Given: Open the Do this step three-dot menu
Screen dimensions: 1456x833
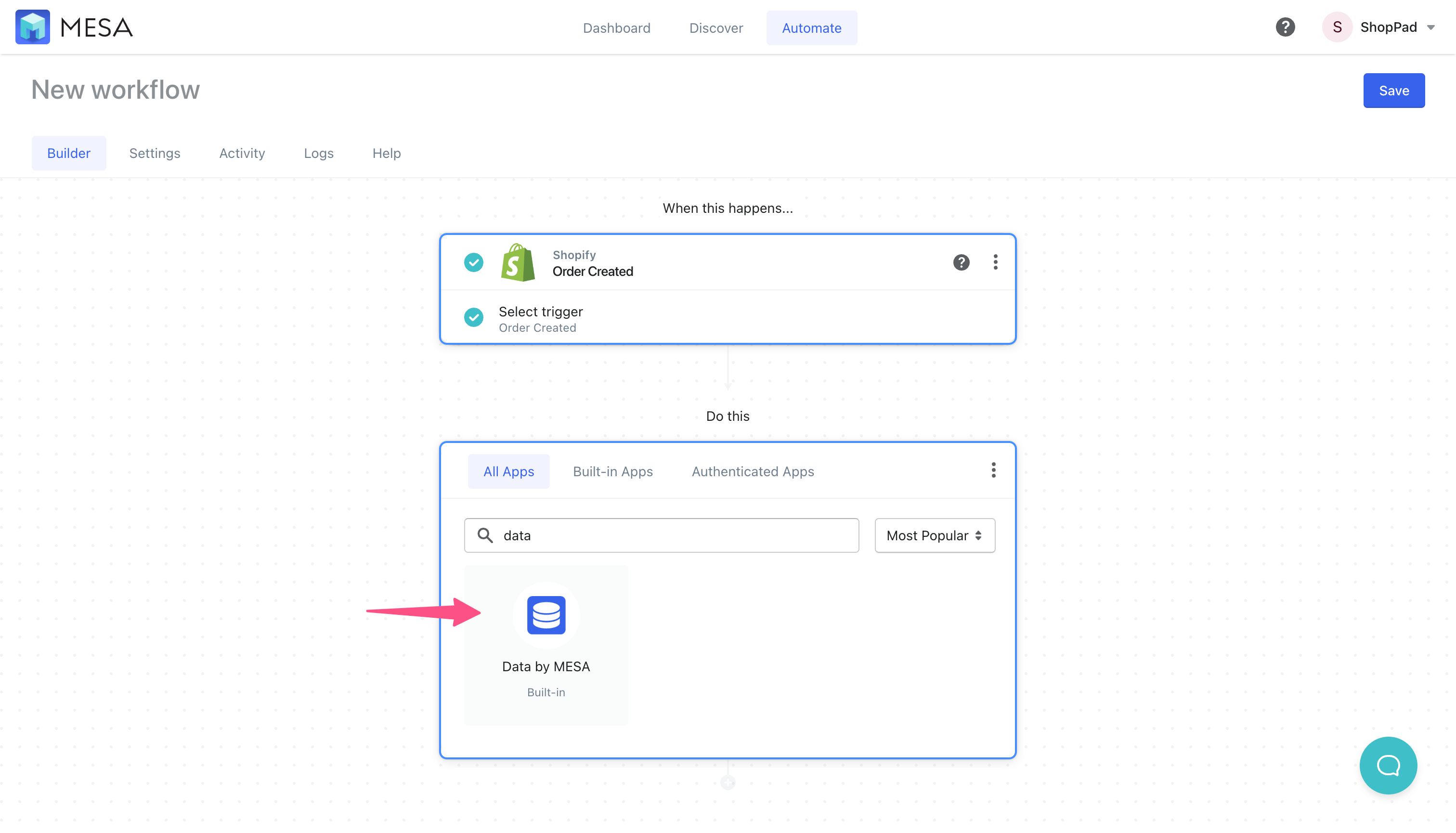Looking at the screenshot, I should [994, 470].
